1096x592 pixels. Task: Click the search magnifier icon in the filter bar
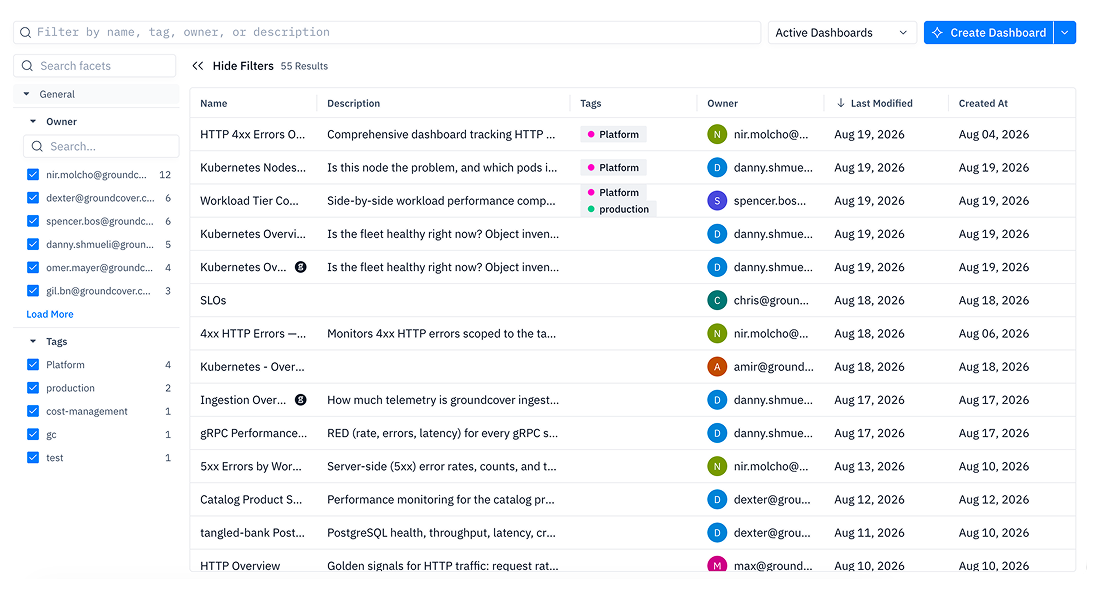(25, 32)
